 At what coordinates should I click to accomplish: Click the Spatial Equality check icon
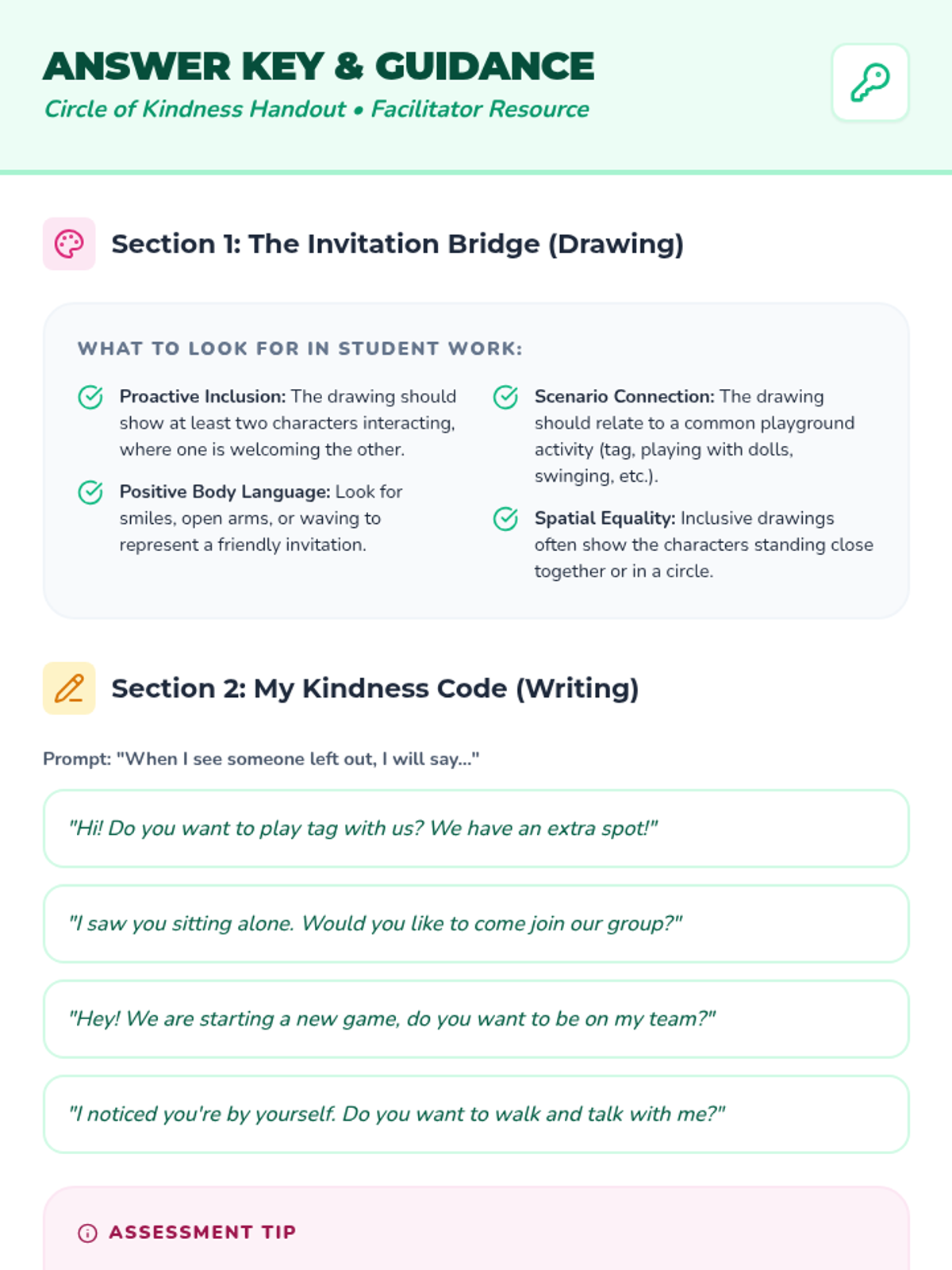tap(505, 518)
